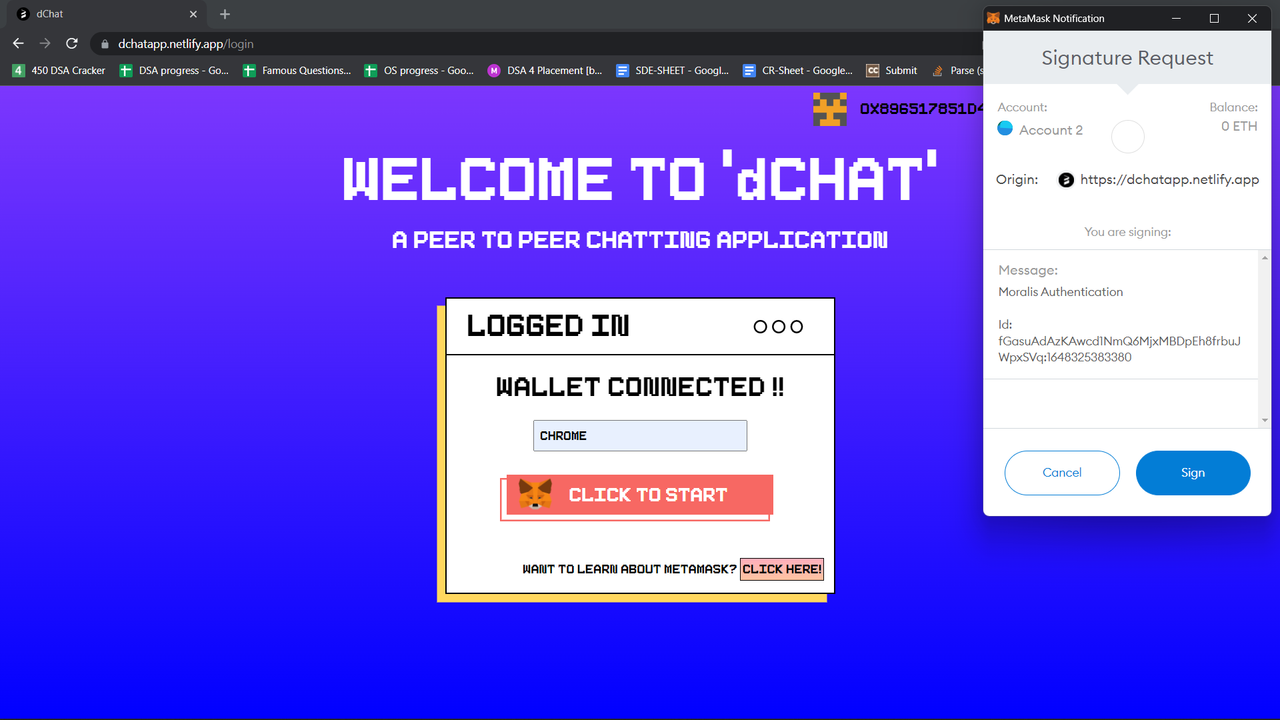Open the Parse bookmark

click(x=957, y=70)
